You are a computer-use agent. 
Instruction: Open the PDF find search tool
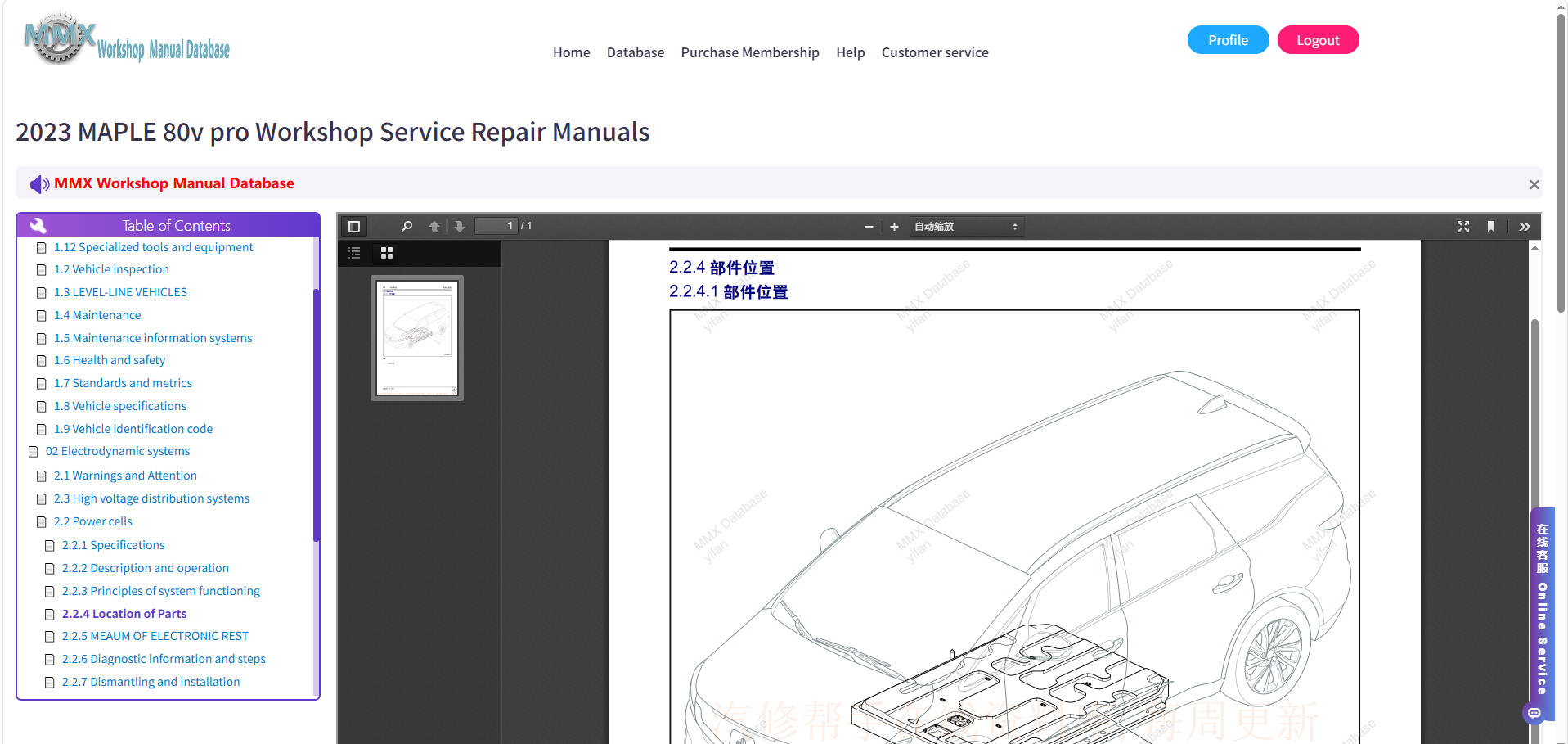[x=407, y=227]
